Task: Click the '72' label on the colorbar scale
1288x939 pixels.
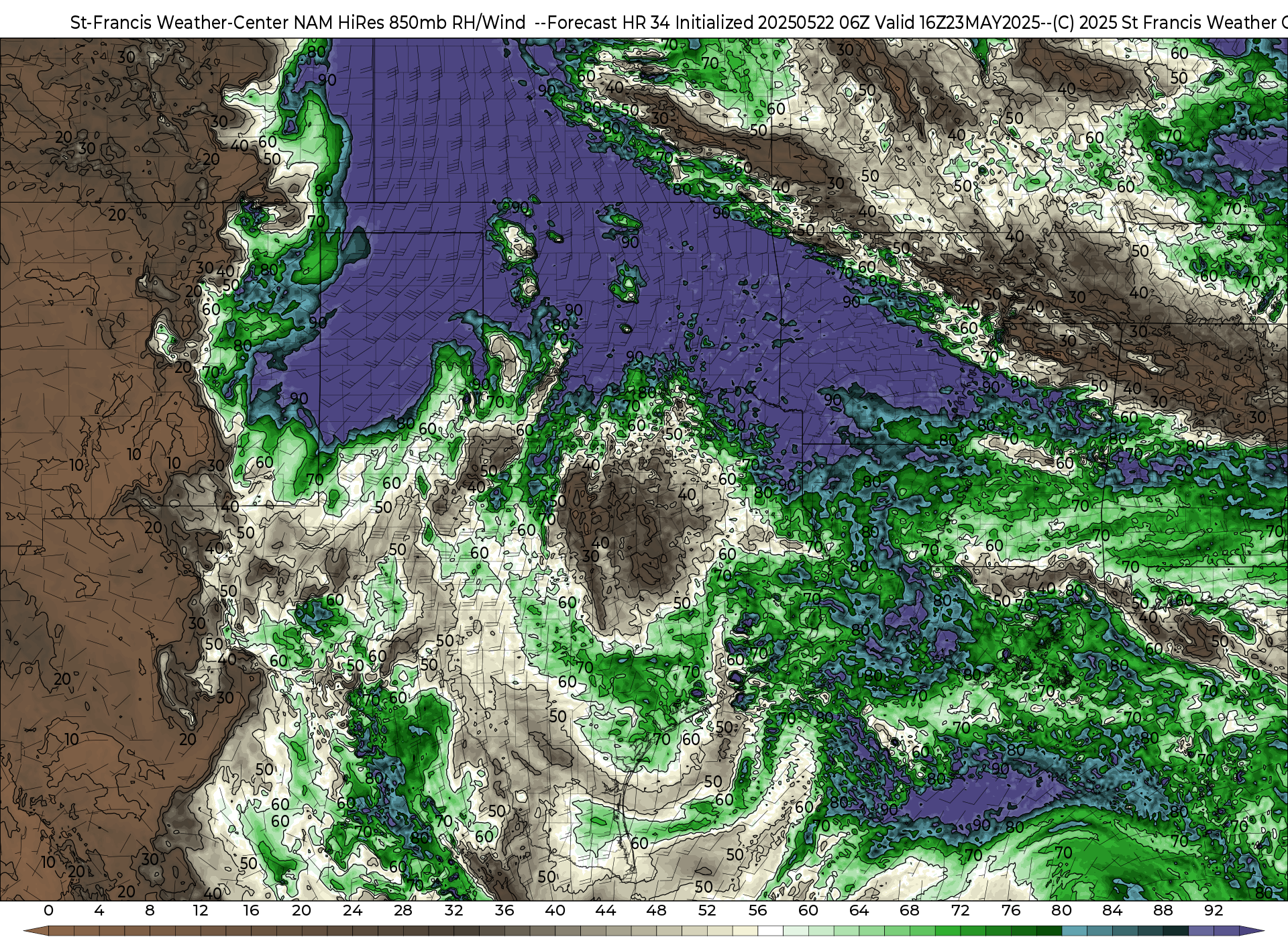Action: 961,911
